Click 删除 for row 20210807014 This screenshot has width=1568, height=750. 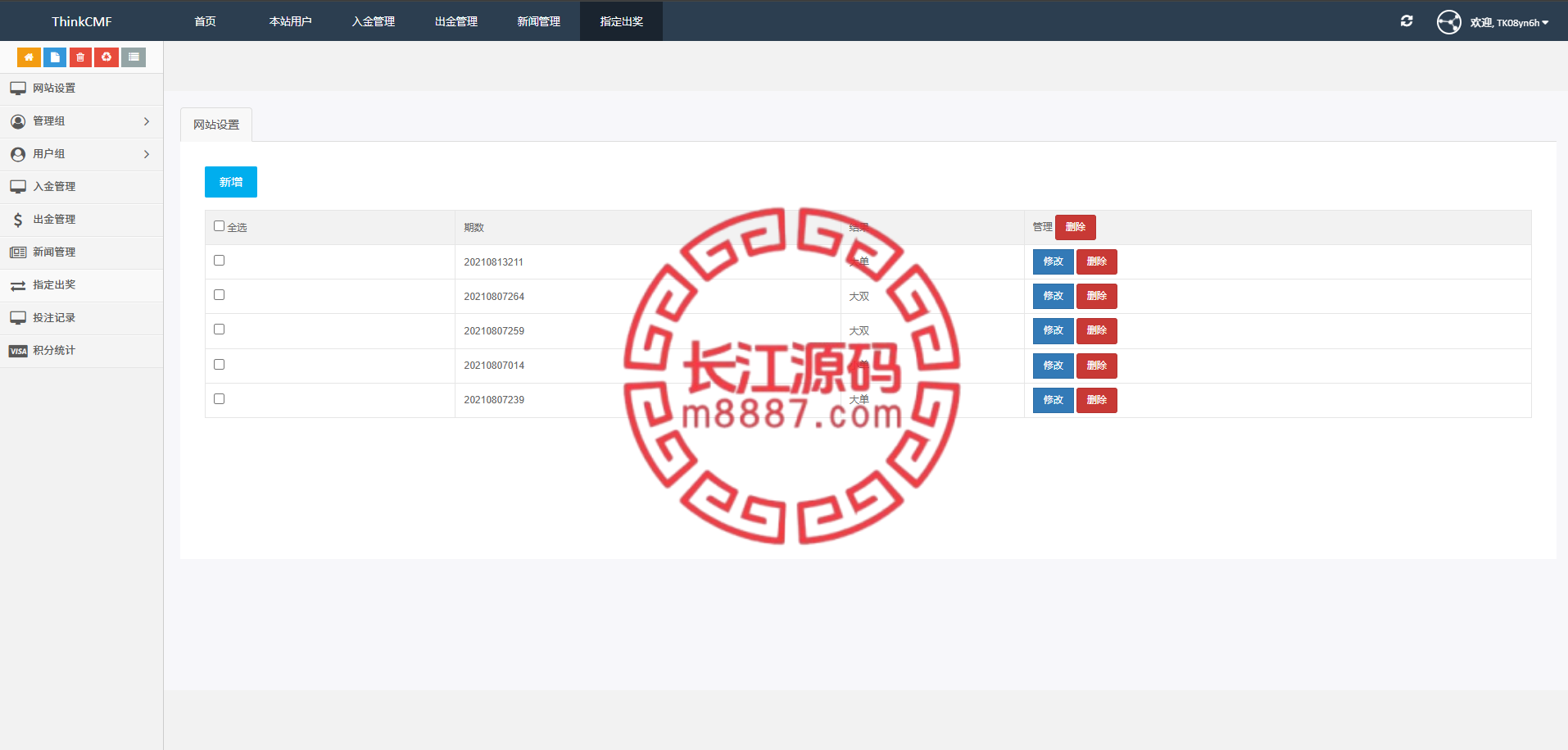[1097, 366]
